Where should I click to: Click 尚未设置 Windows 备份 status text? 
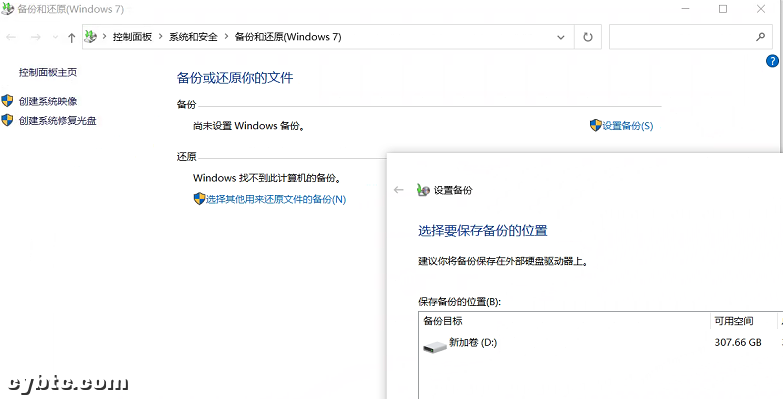pos(249,126)
